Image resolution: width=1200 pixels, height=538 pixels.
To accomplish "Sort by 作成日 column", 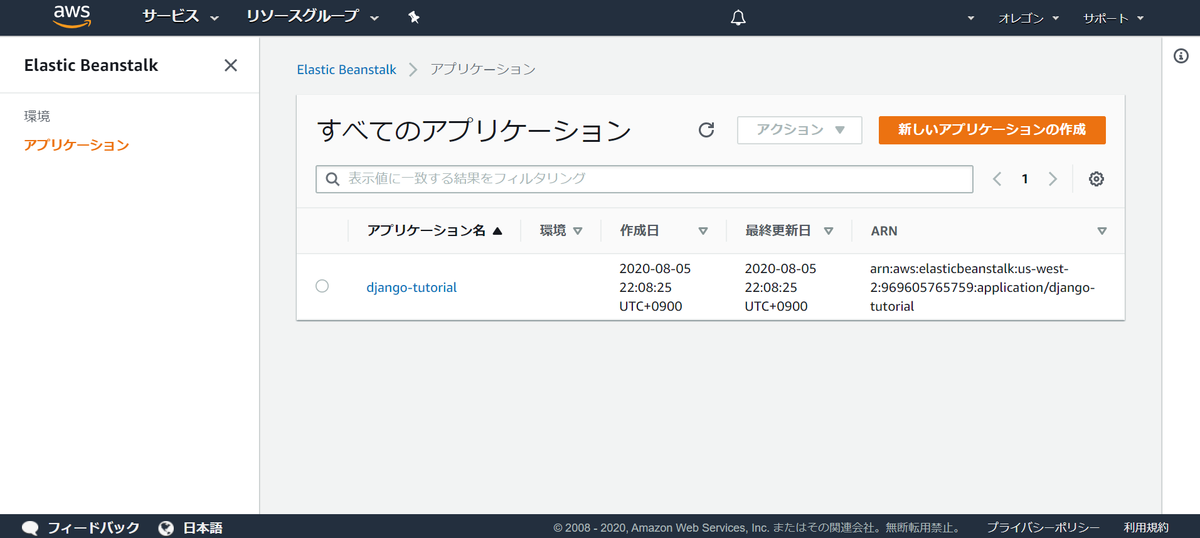I will coord(664,230).
